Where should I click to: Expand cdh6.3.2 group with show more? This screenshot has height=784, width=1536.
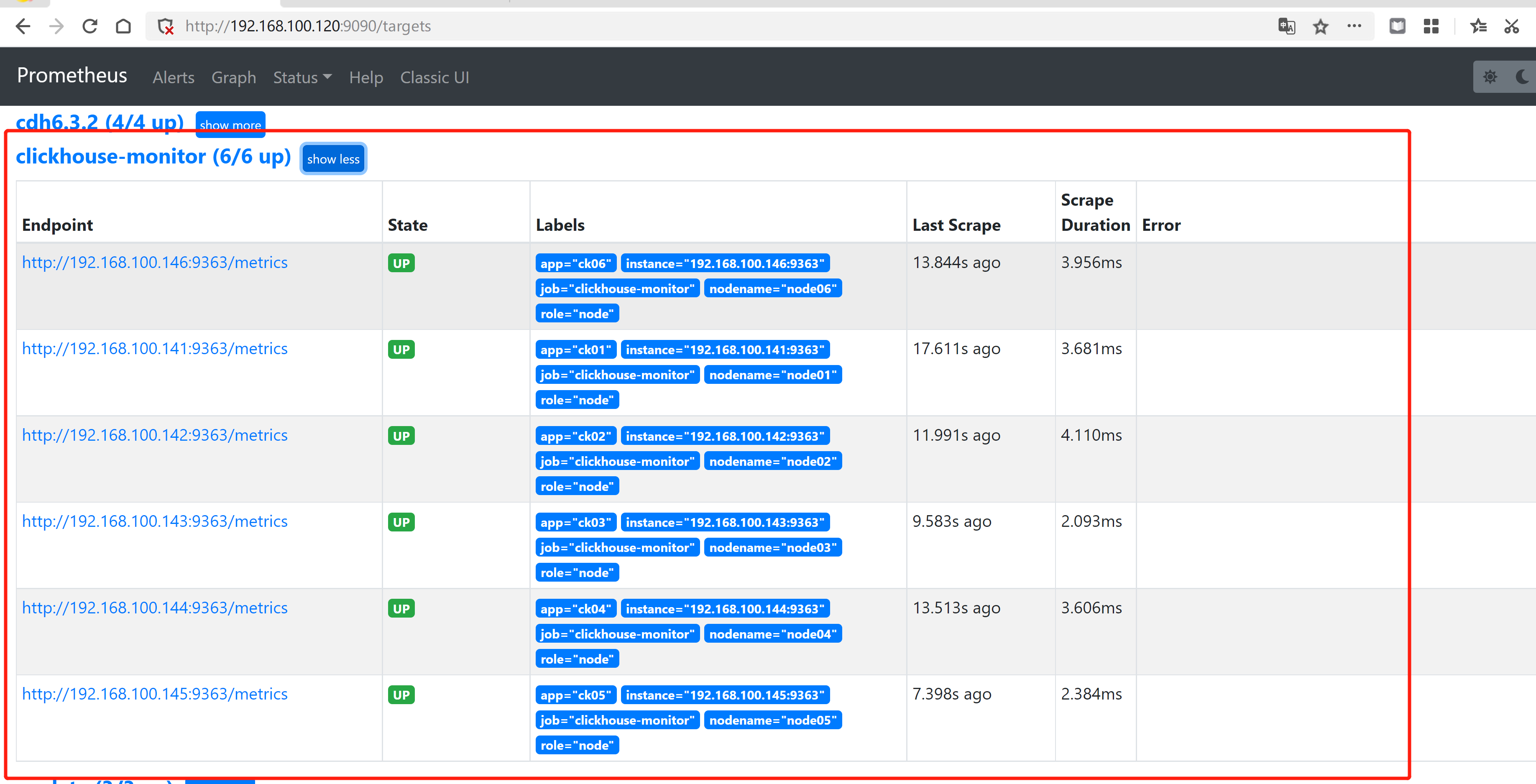tap(230, 125)
